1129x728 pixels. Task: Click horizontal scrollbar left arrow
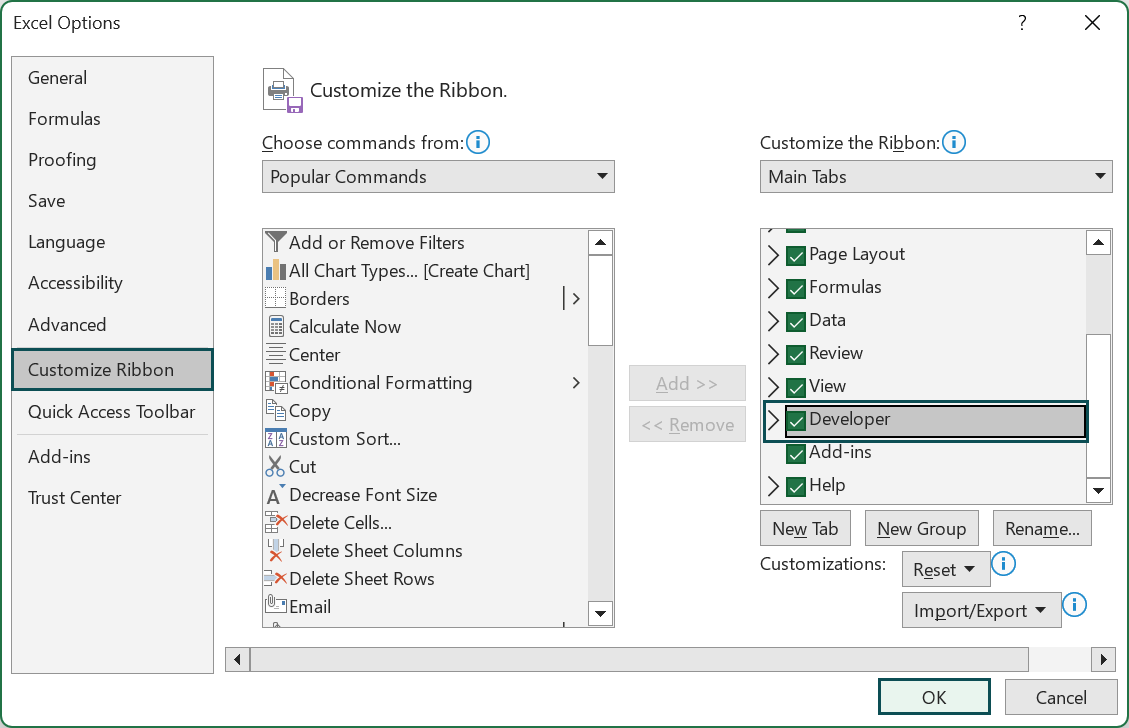point(237,659)
